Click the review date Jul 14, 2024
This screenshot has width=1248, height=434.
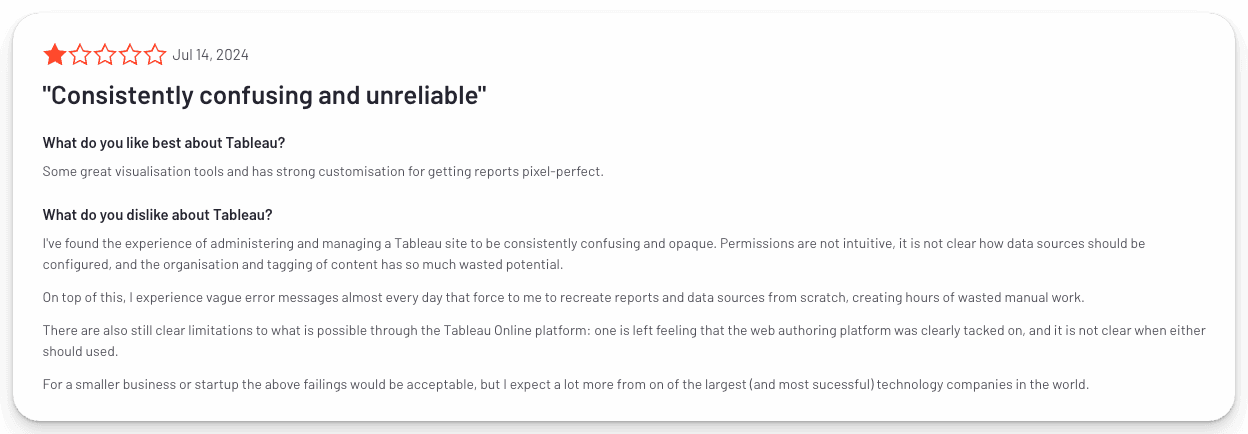coord(210,55)
